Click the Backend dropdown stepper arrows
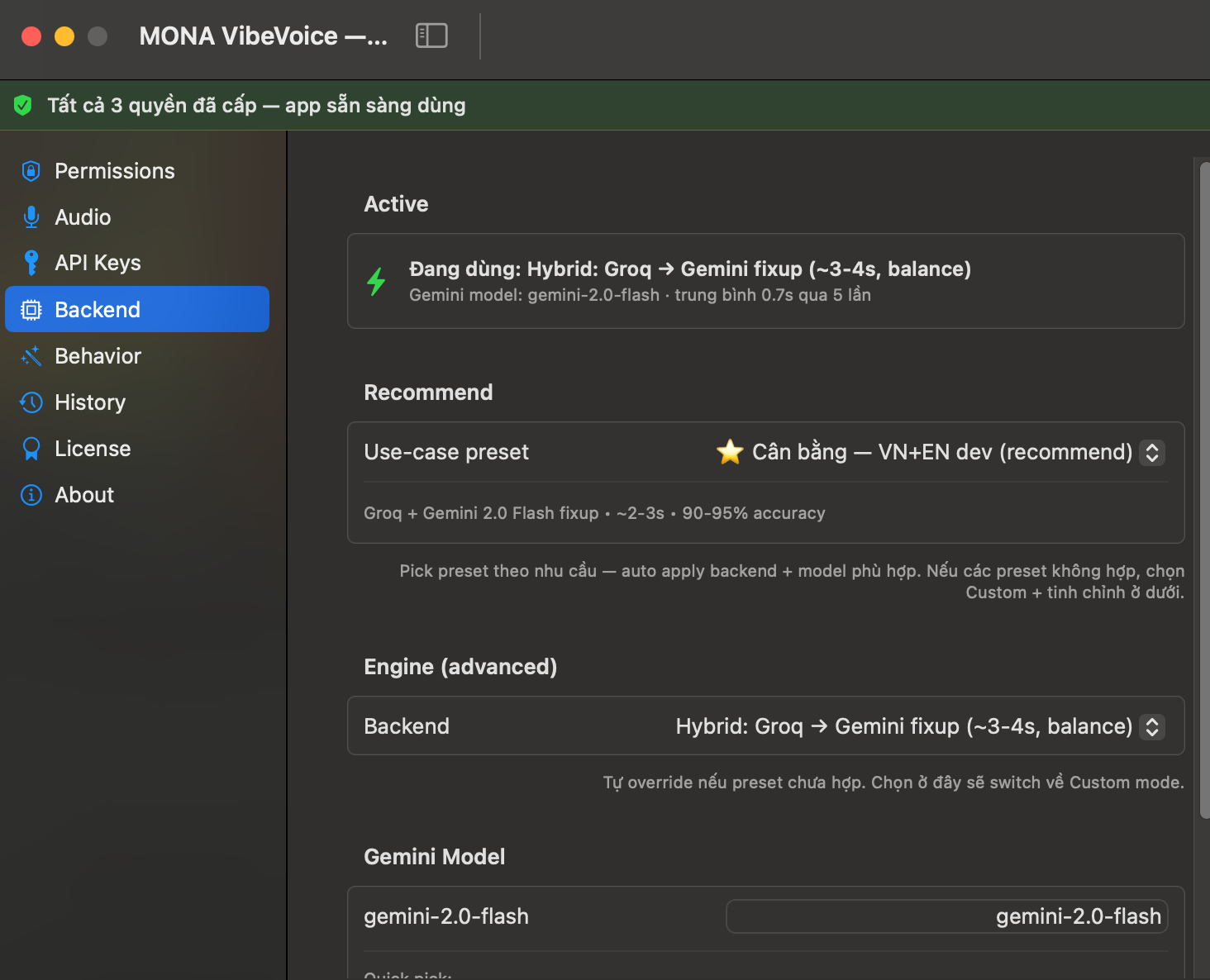Viewport: 1210px width, 980px height. [1152, 726]
